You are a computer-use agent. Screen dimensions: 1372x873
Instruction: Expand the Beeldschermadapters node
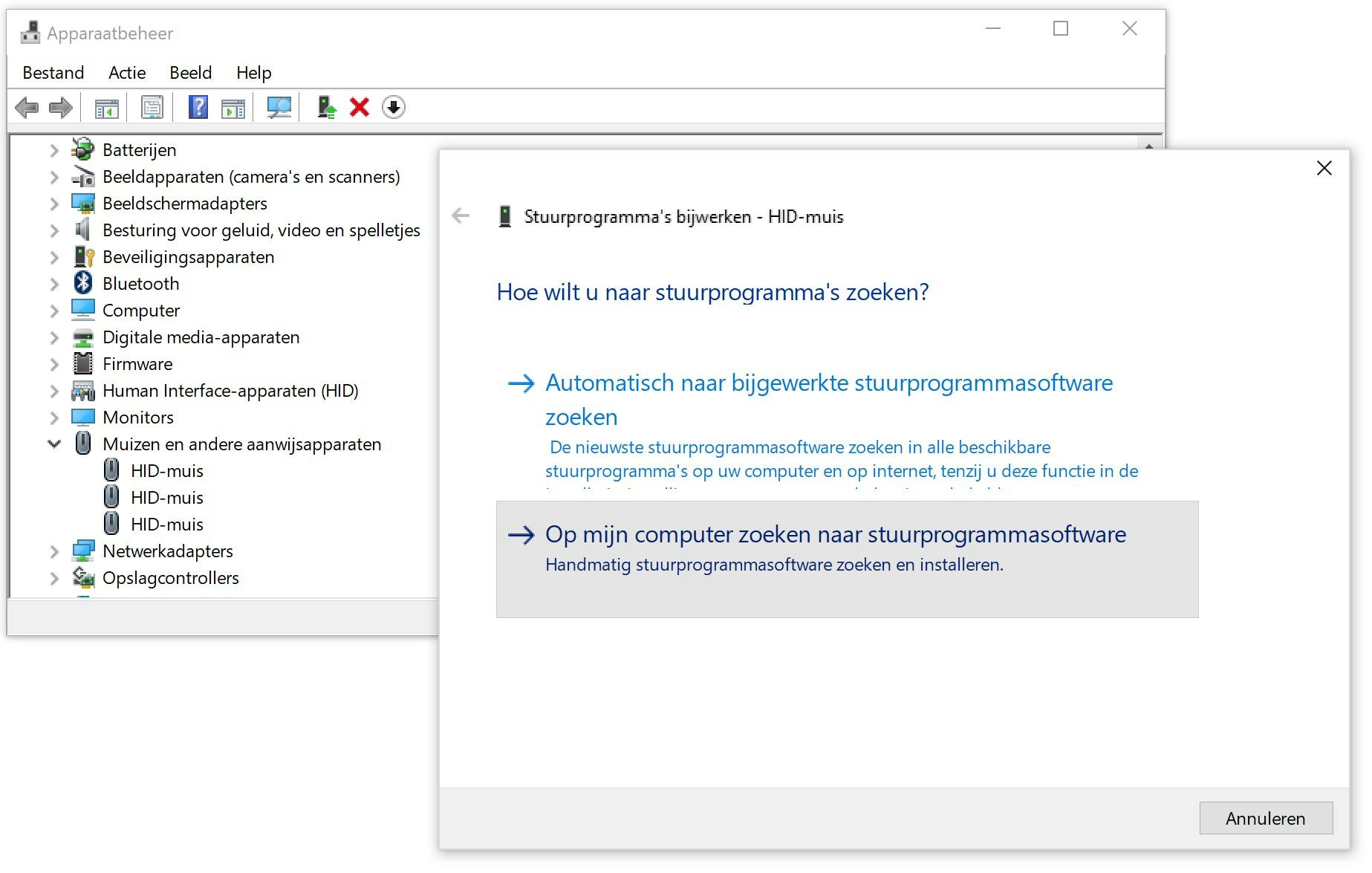coord(53,204)
